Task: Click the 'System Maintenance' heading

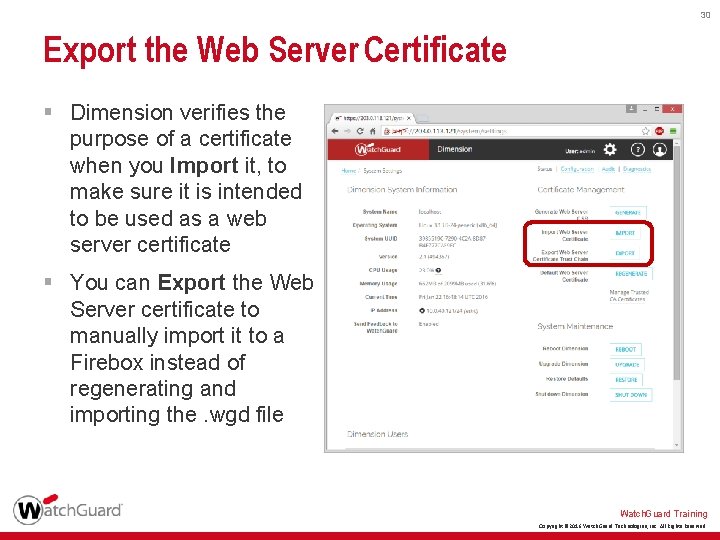Action: [x=575, y=326]
